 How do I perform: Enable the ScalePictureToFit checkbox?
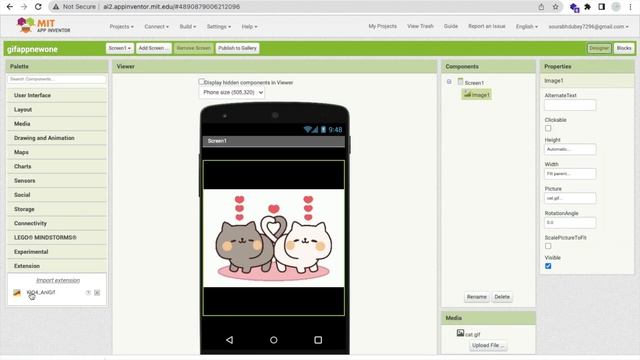[548, 246]
